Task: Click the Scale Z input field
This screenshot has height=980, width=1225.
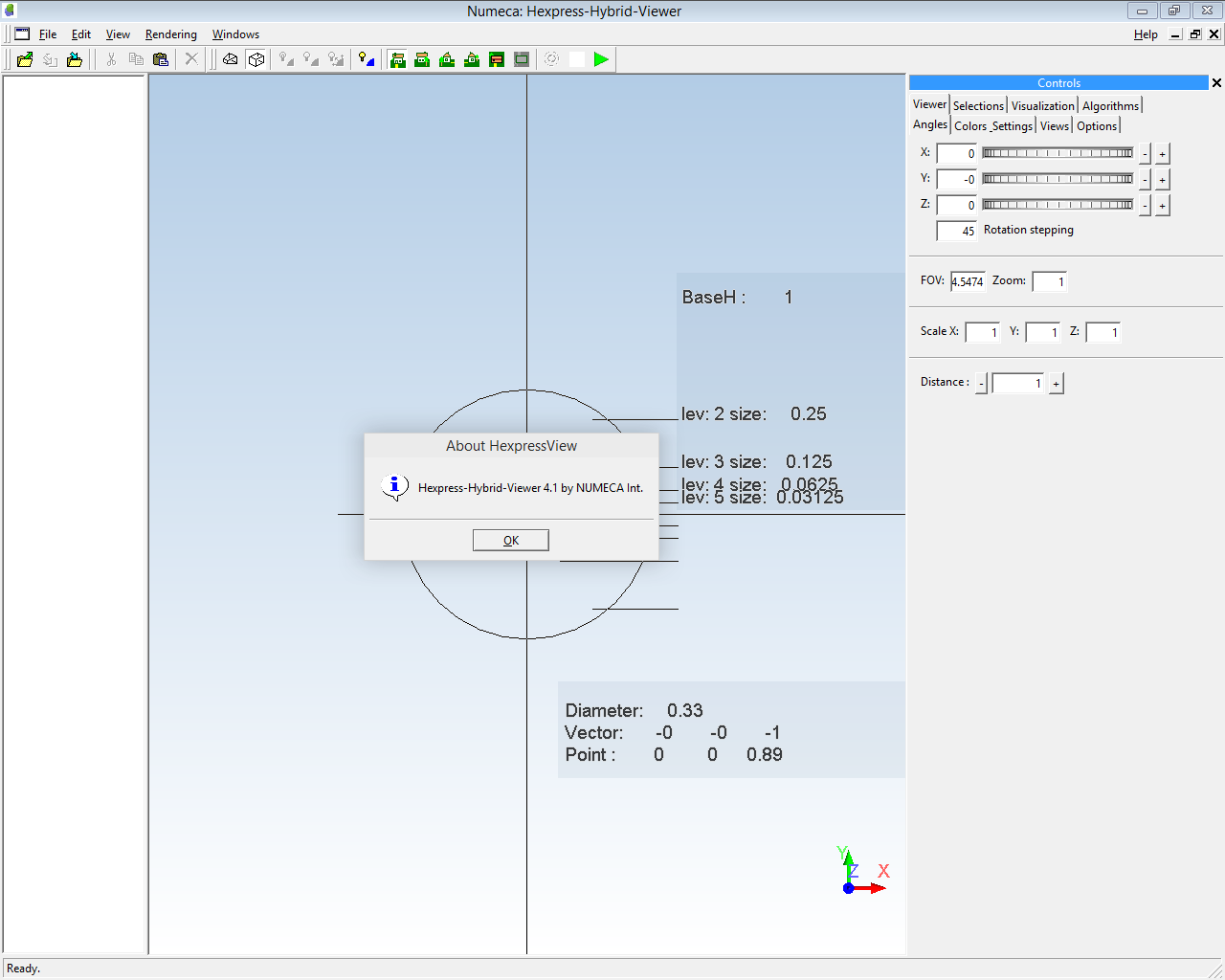Action: (x=1102, y=332)
